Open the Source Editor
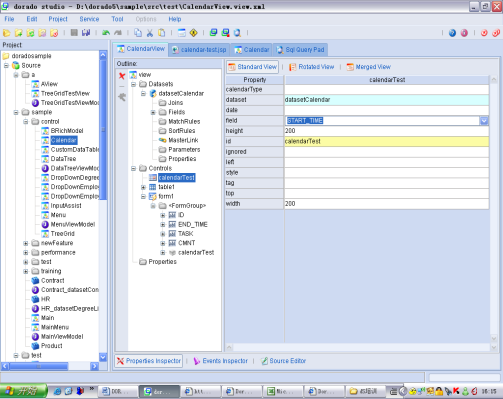Image resolution: width=503 pixels, height=399 pixels. click(x=283, y=361)
